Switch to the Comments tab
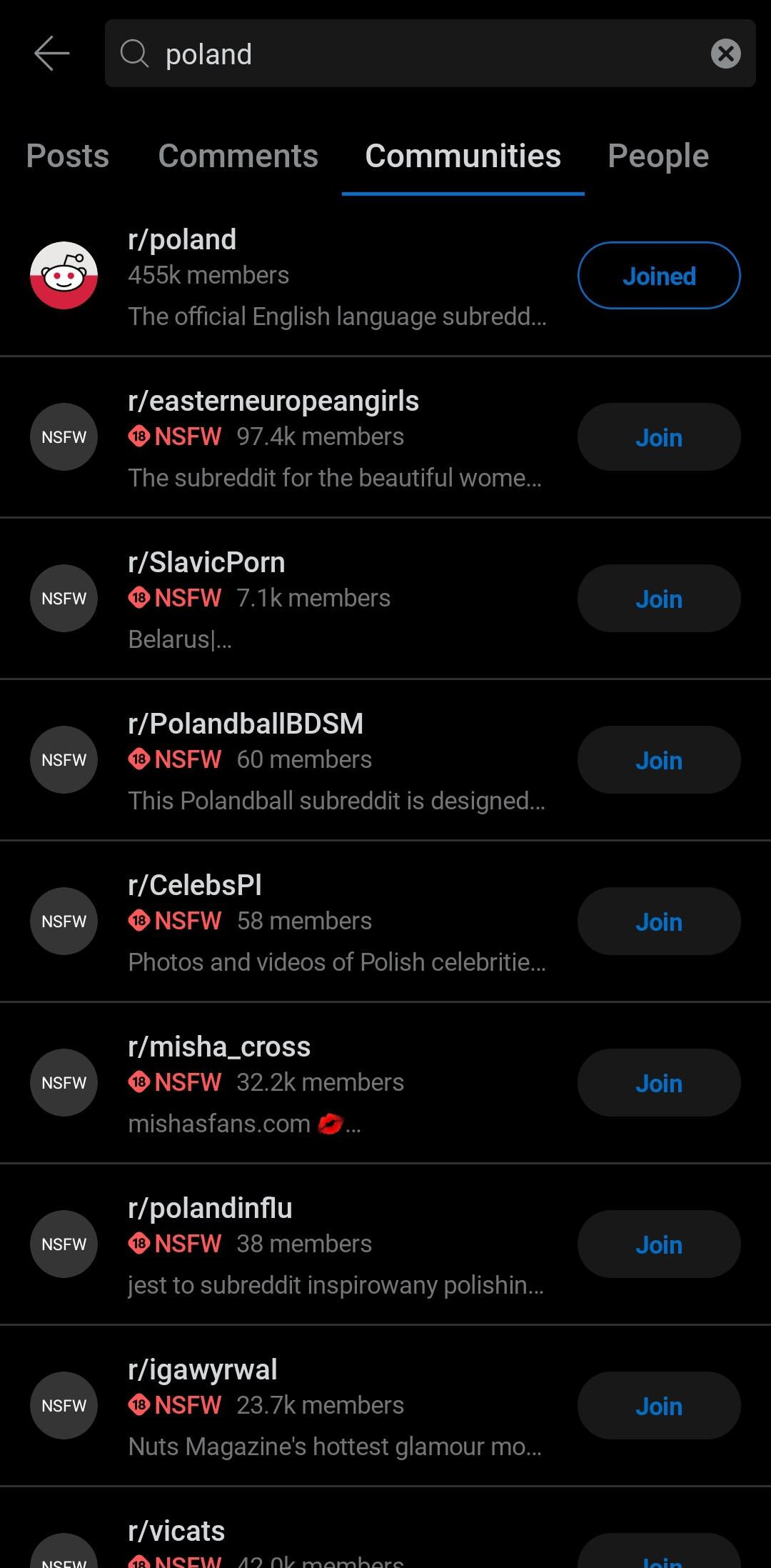The width and height of the screenshot is (771, 1568). pos(238,156)
